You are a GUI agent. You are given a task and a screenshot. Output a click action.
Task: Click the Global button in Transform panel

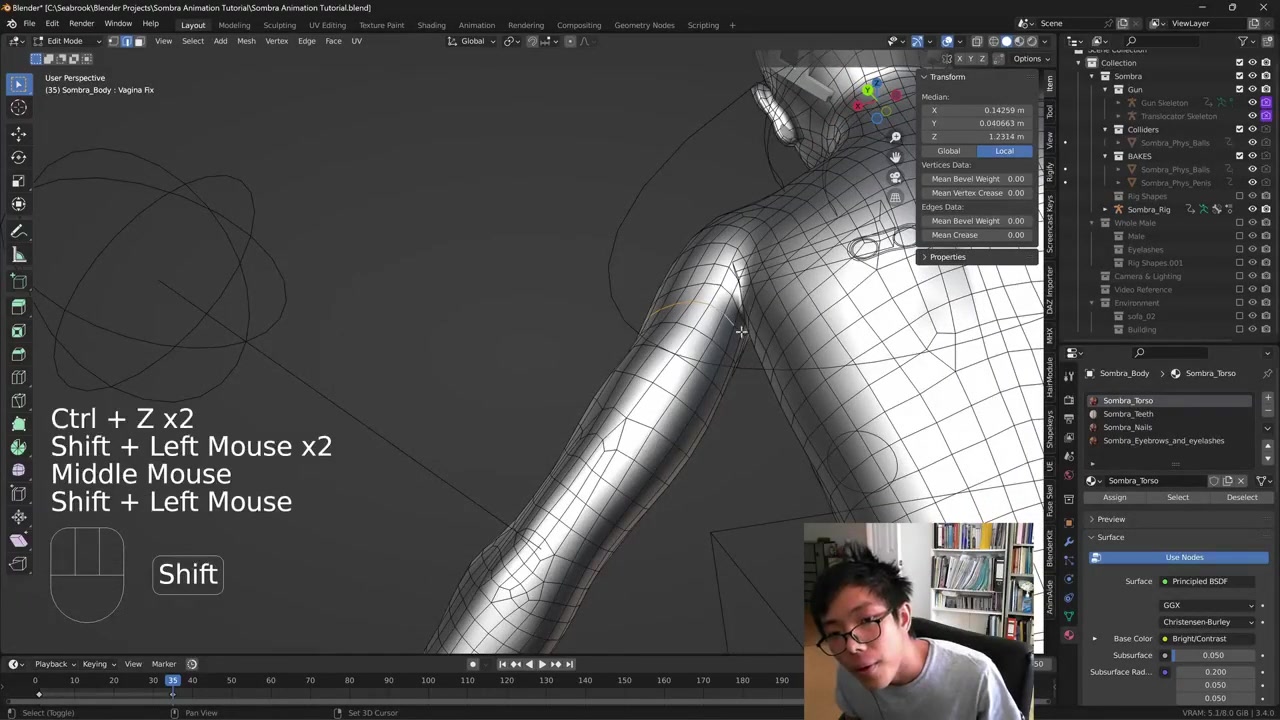[x=948, y=151]
